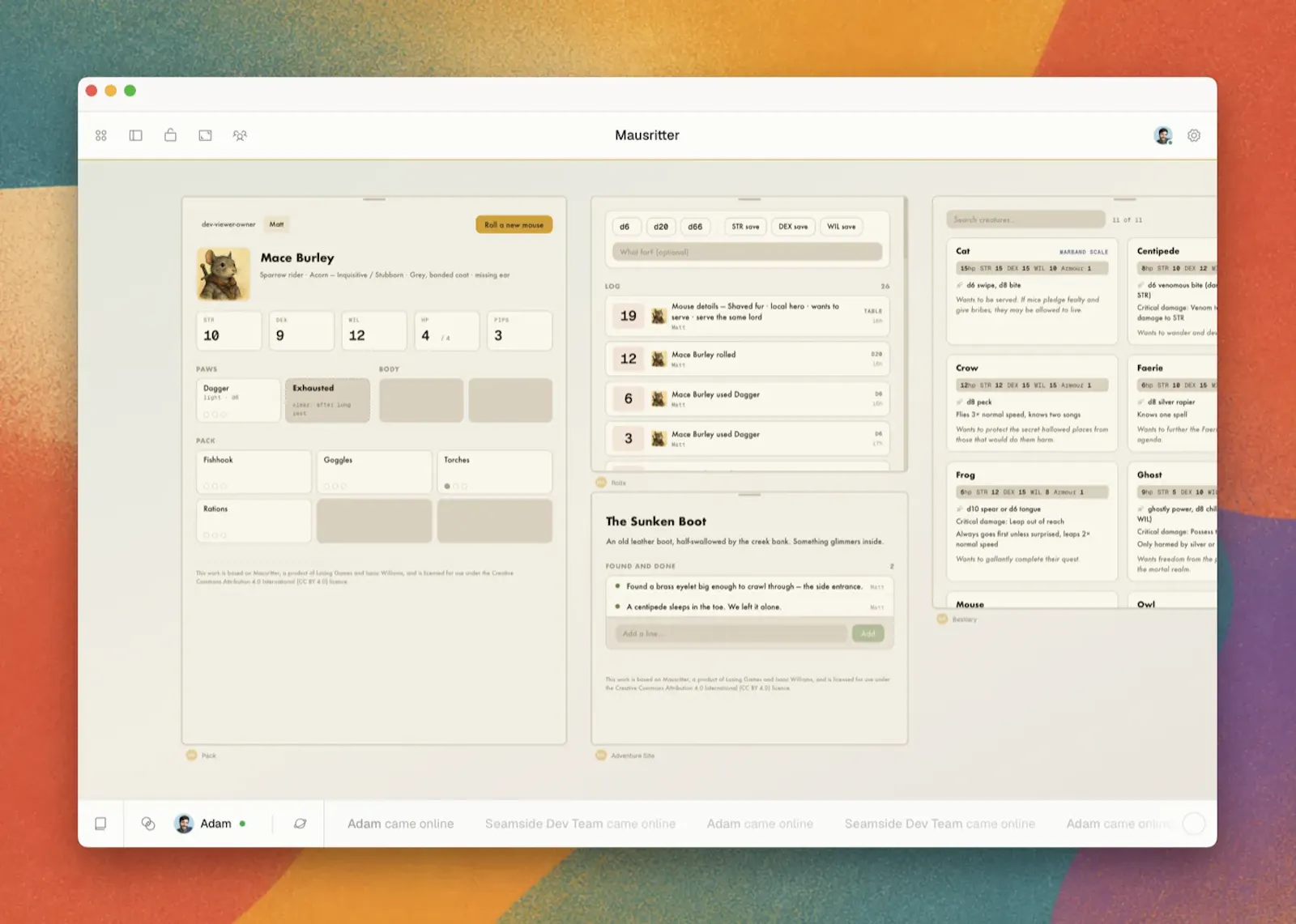Click the attack icon beside Crow's d8 peck
The image size is (1296, 924).
click(960, 402)
